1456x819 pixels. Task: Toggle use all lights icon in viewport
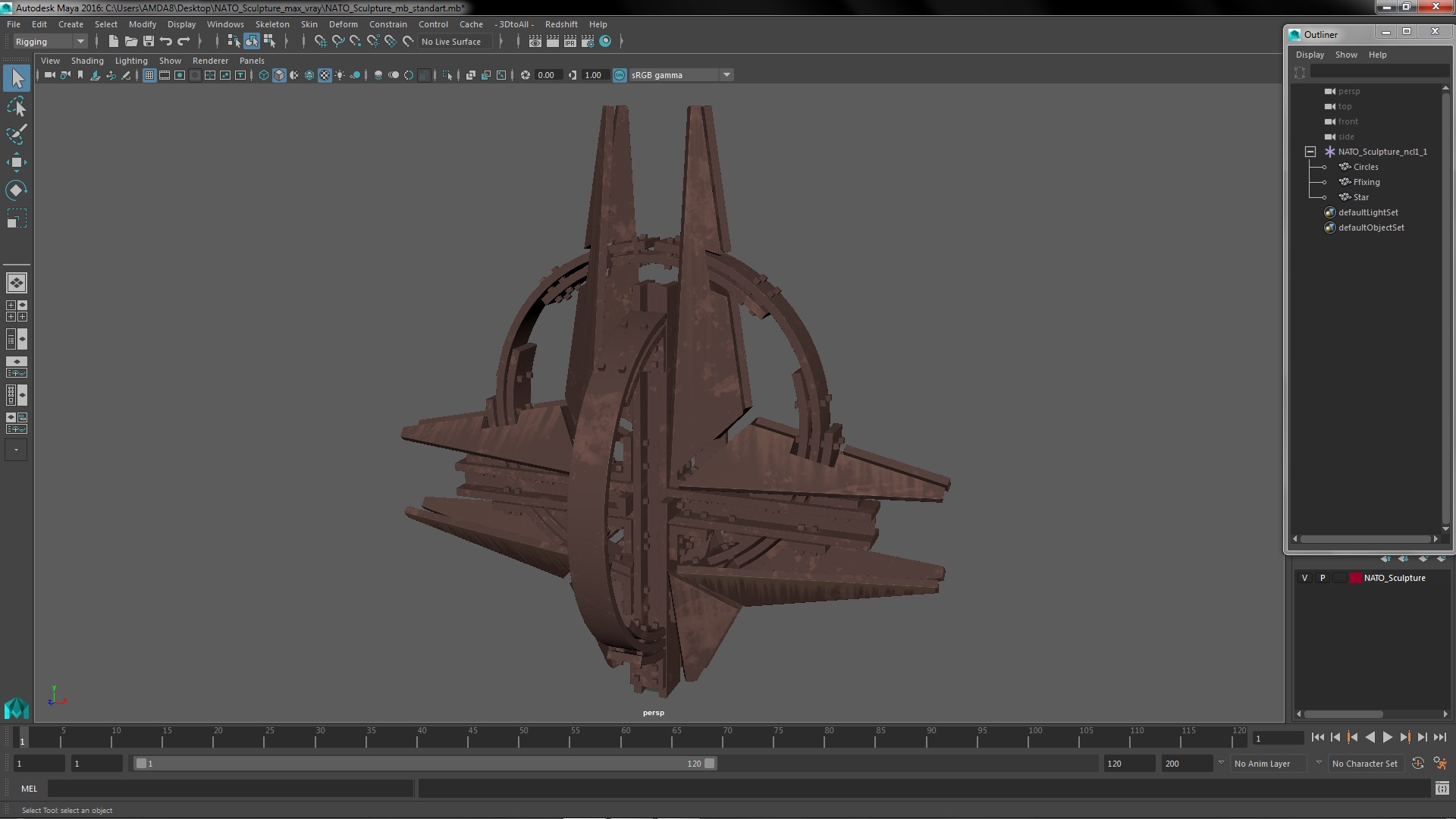[x=340, y=75]
